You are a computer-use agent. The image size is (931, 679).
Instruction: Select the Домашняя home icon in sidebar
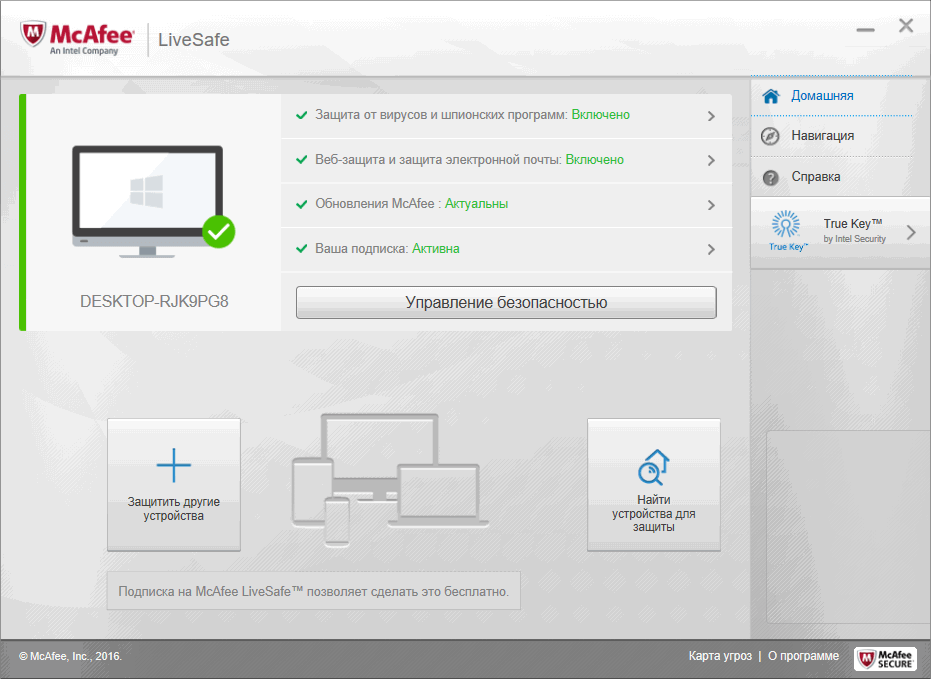tap(771, 95)
